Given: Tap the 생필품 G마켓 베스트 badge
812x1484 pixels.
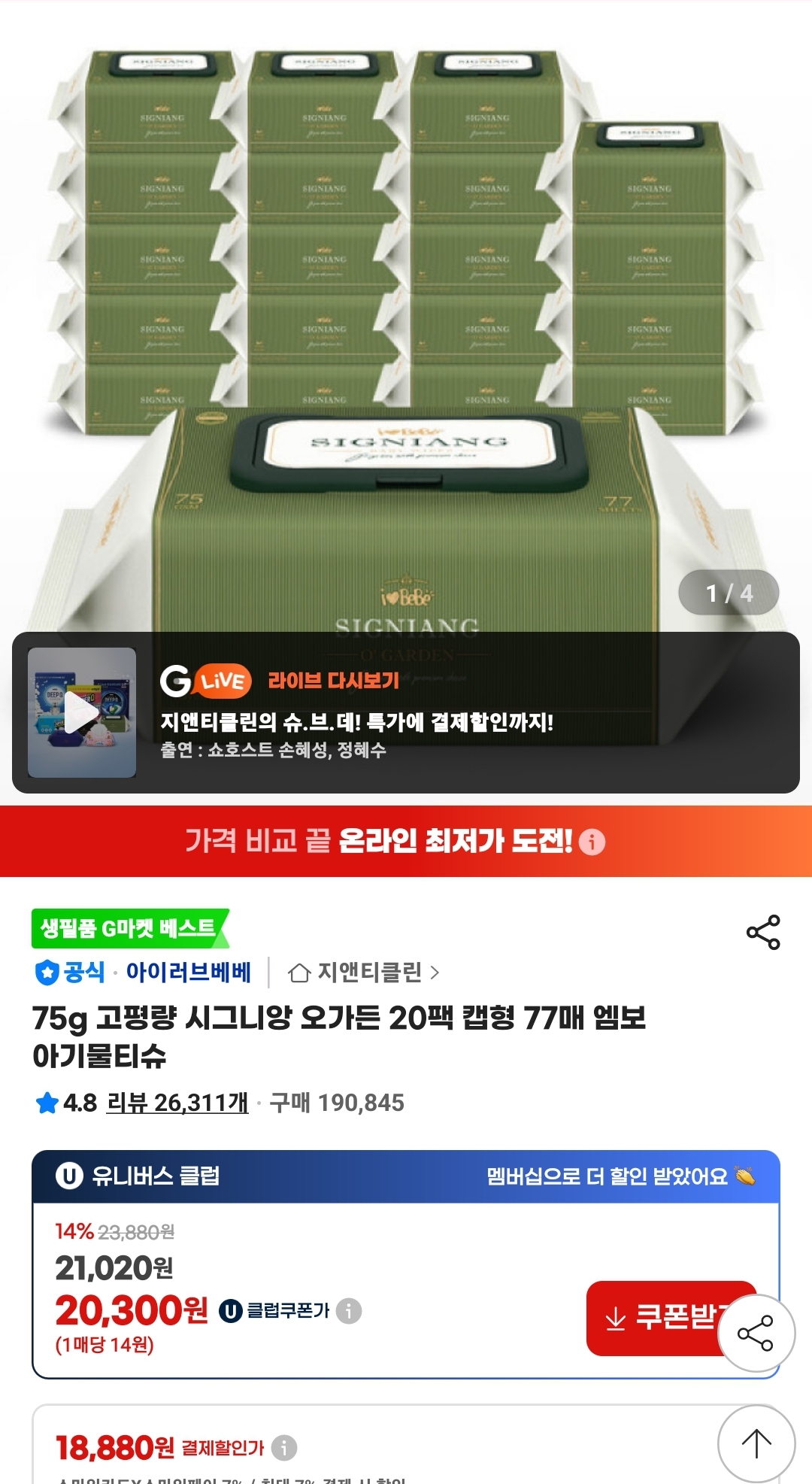Looking at the screenshot, I should tap(130, 928).
